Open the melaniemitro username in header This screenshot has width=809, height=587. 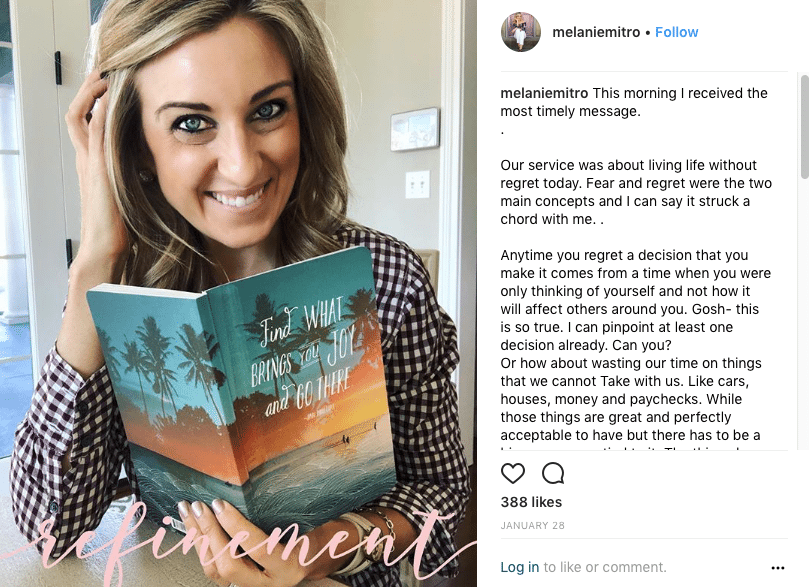coord(596,32)
